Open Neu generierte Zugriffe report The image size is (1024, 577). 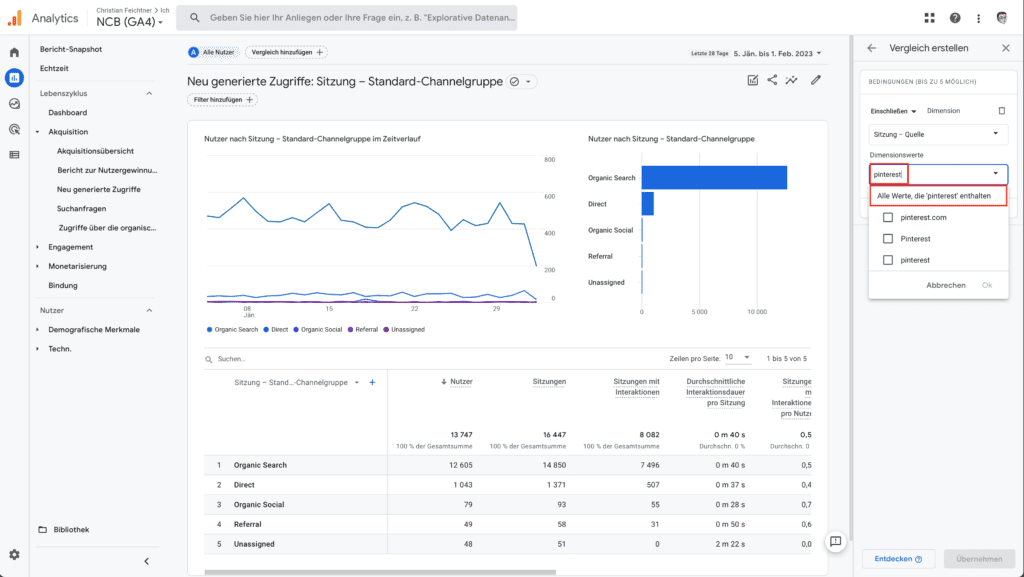point(99,189)
